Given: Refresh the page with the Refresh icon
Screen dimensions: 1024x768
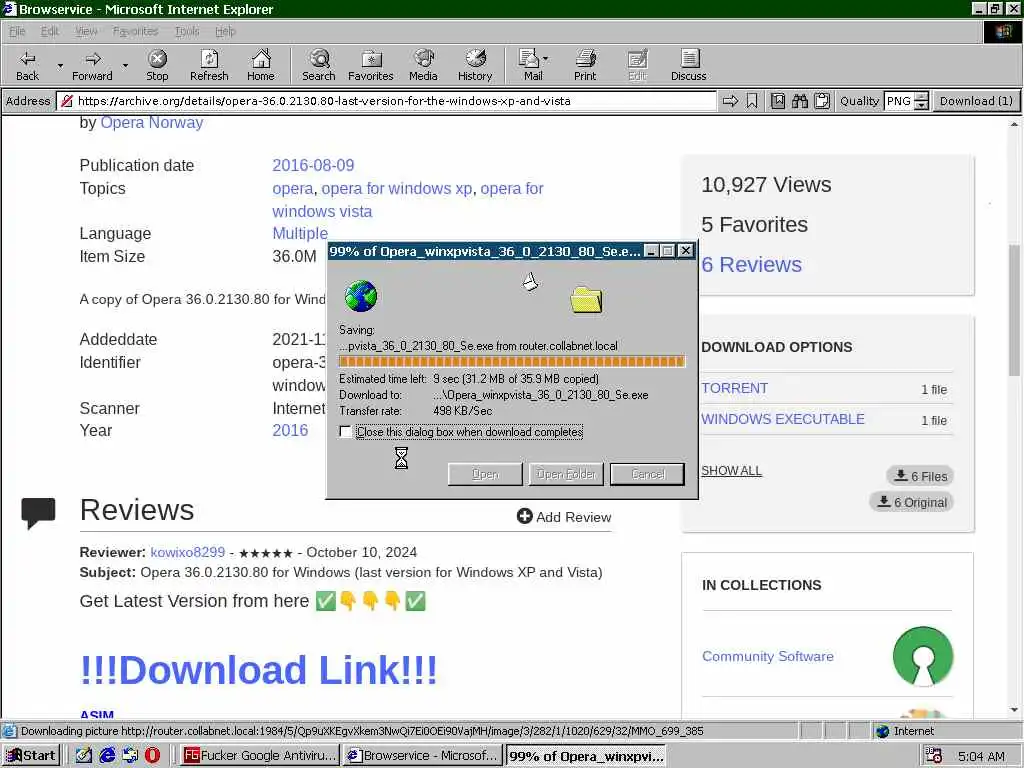Looking at the screenshot, I should click(x=209, y=65).
